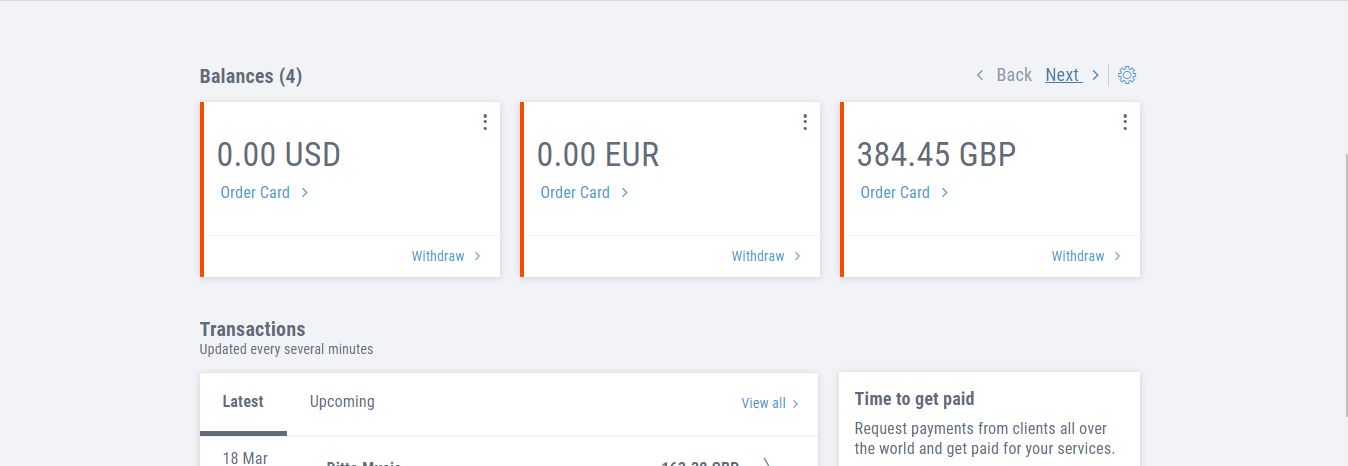The width and height of the screenshot is (1348, 466).
Task: Click the Next chevron arrow in Balances
Action: coord(1095,75)
